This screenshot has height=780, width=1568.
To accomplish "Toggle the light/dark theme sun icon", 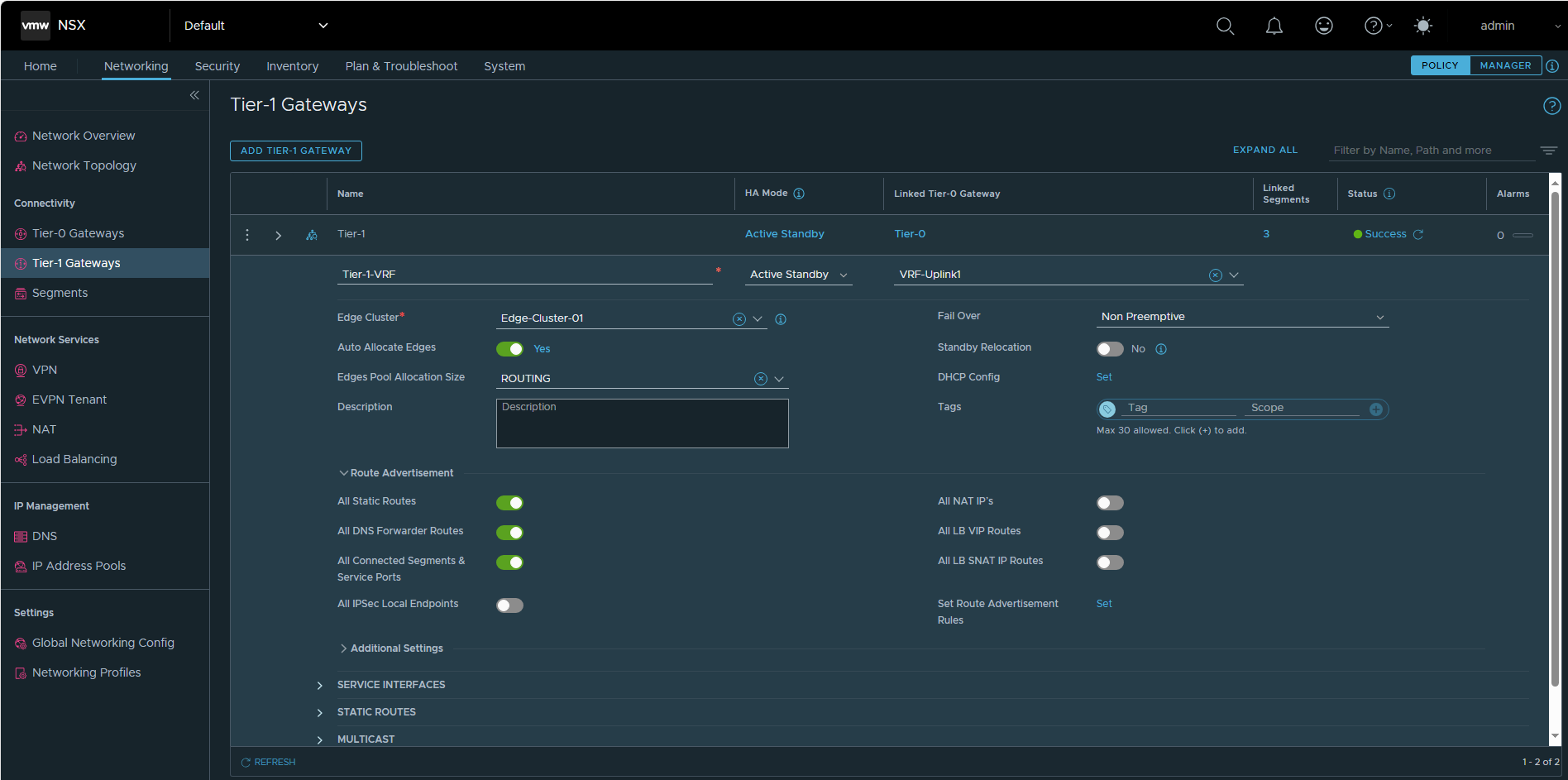I will [x=1423, y=26].
